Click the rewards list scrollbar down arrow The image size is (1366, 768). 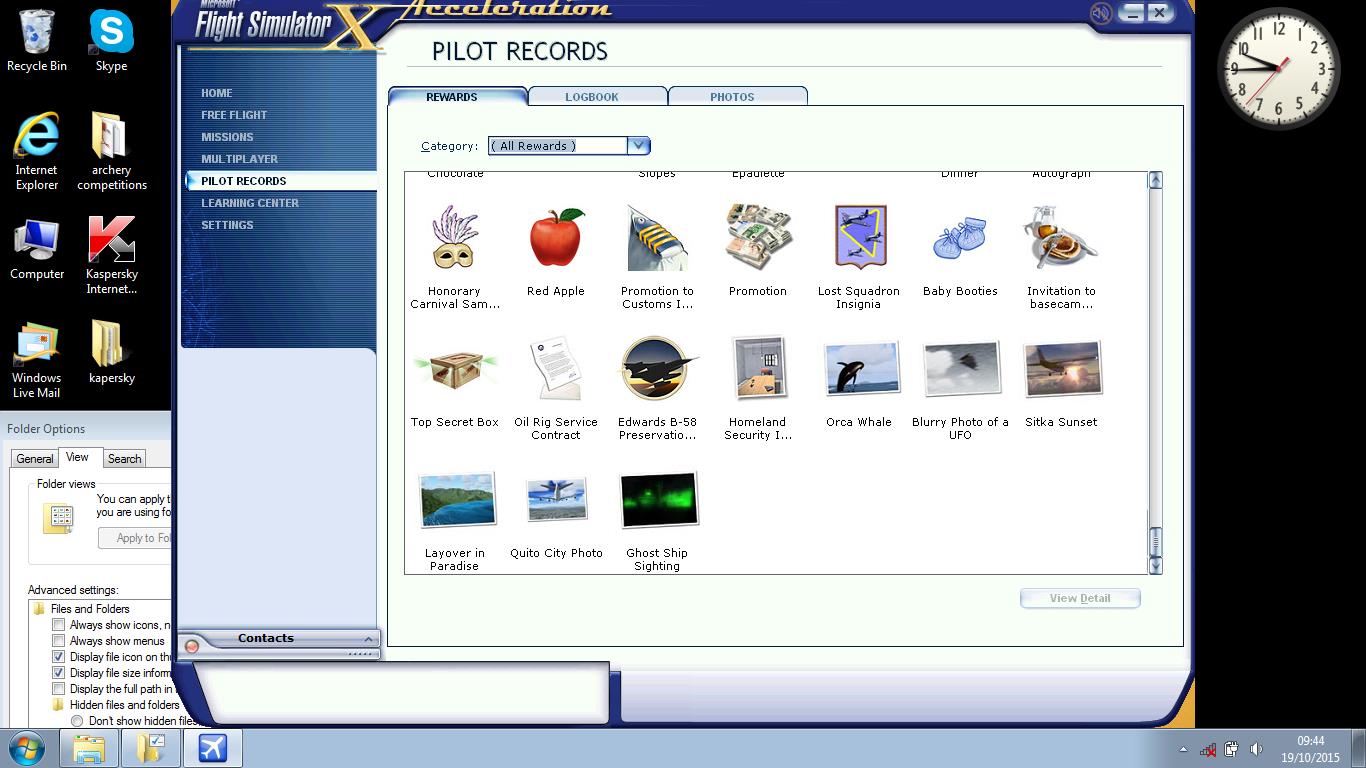(1155, 566)
